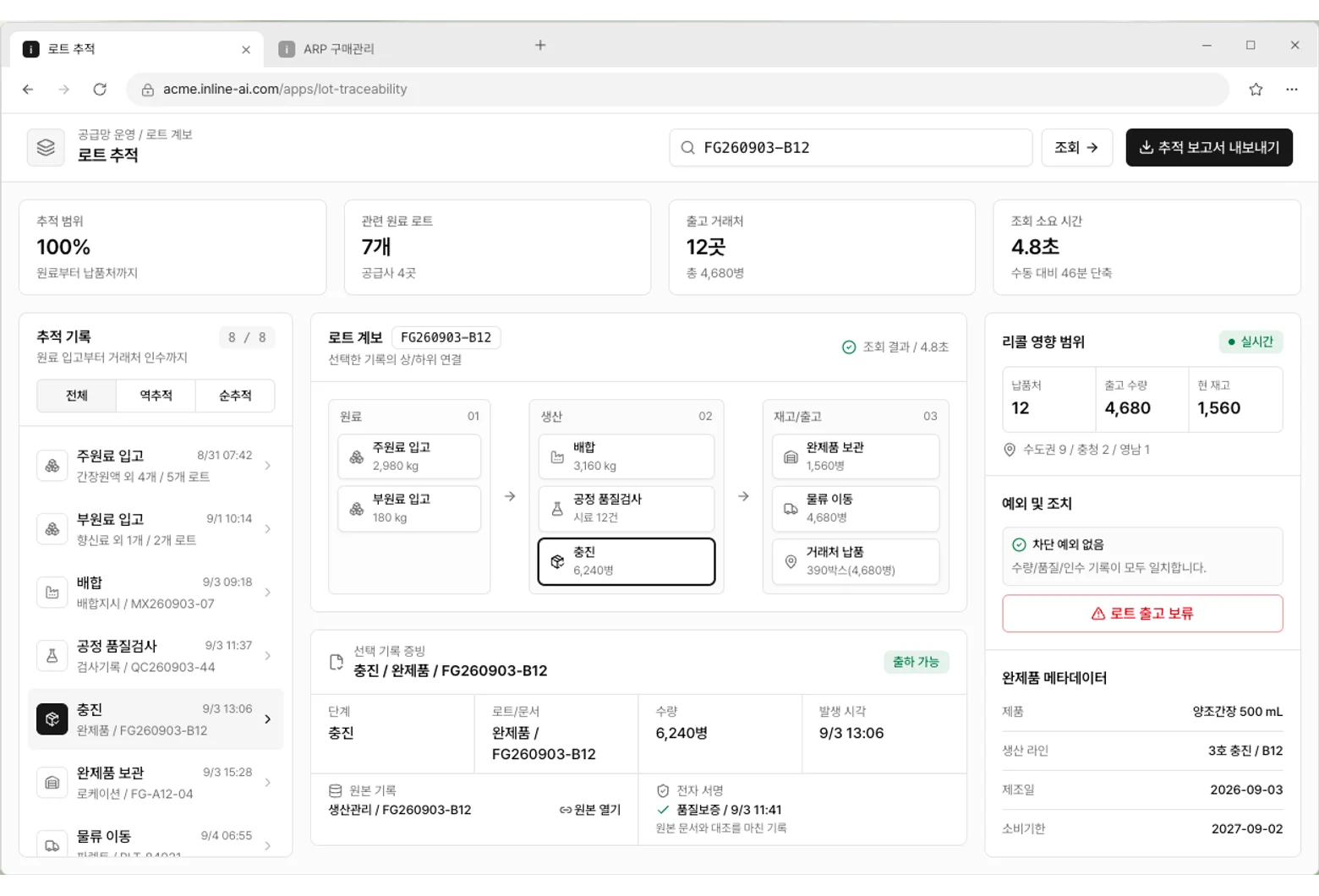Screen dimensions: 1319x896
Task: Open the browser more options menu
Action: 1291,89
